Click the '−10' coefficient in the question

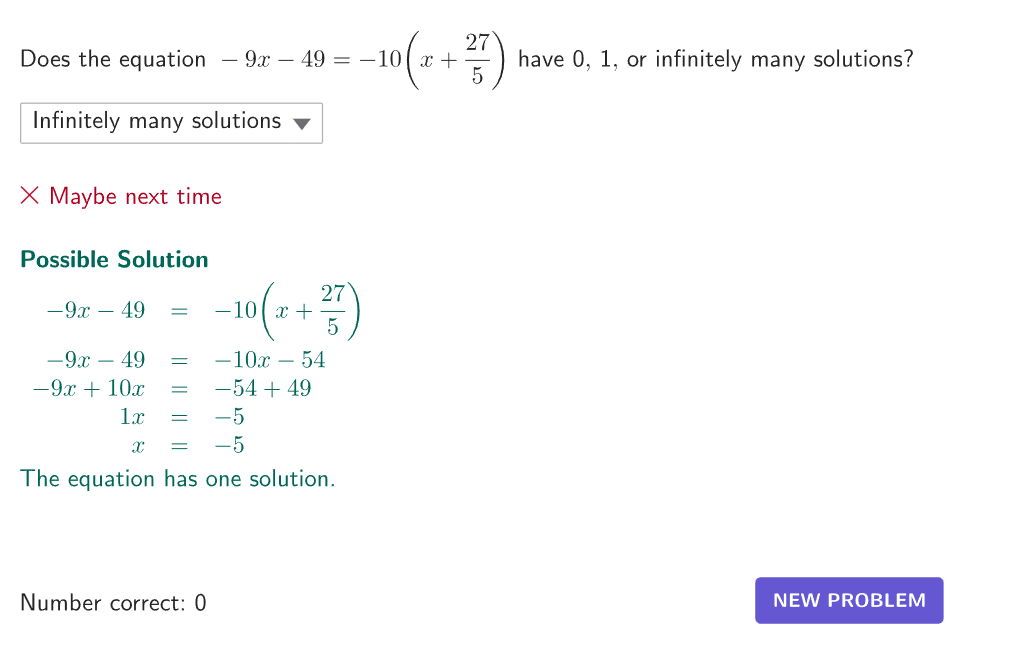[x=380, y=59]
